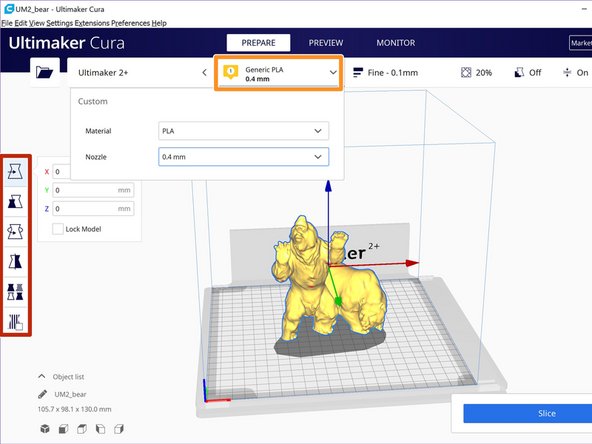This screenshot has width=592, height=444.
Task: Open the Help menu
Action: [x=159, y=23]
